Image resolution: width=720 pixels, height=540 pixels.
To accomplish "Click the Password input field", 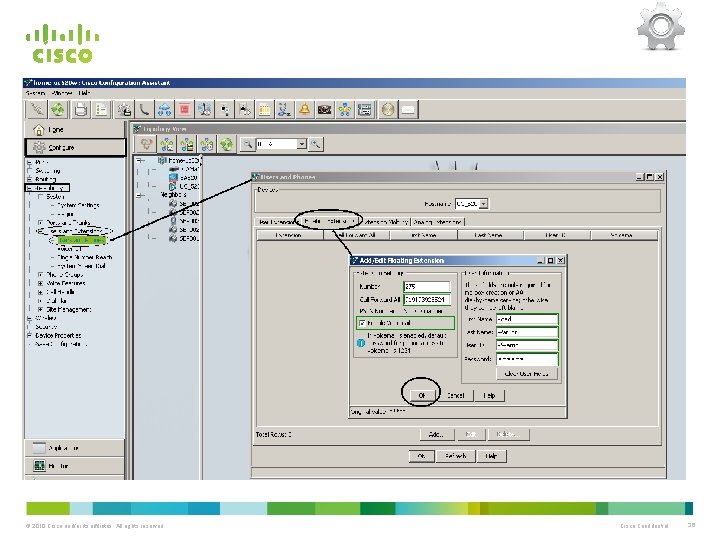I will [527, 358].
